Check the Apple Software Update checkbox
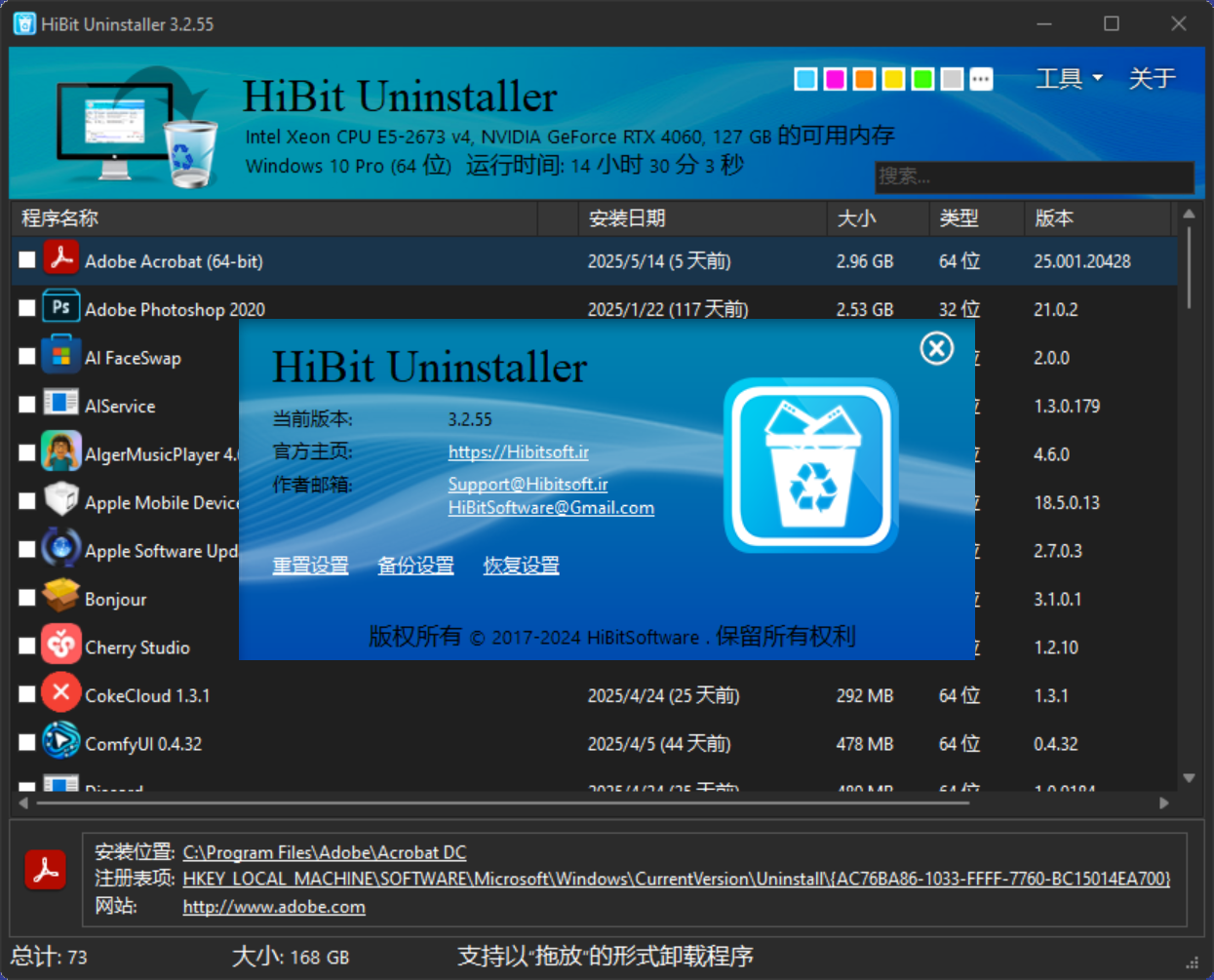Viewport: 1214px width, 980px height. click(x=27, y=550)
